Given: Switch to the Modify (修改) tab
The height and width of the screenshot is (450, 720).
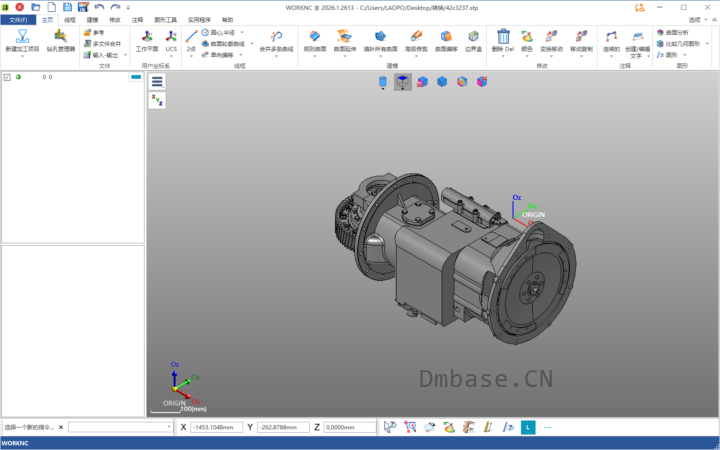Looking at the screenshot, I should (115, 20).
